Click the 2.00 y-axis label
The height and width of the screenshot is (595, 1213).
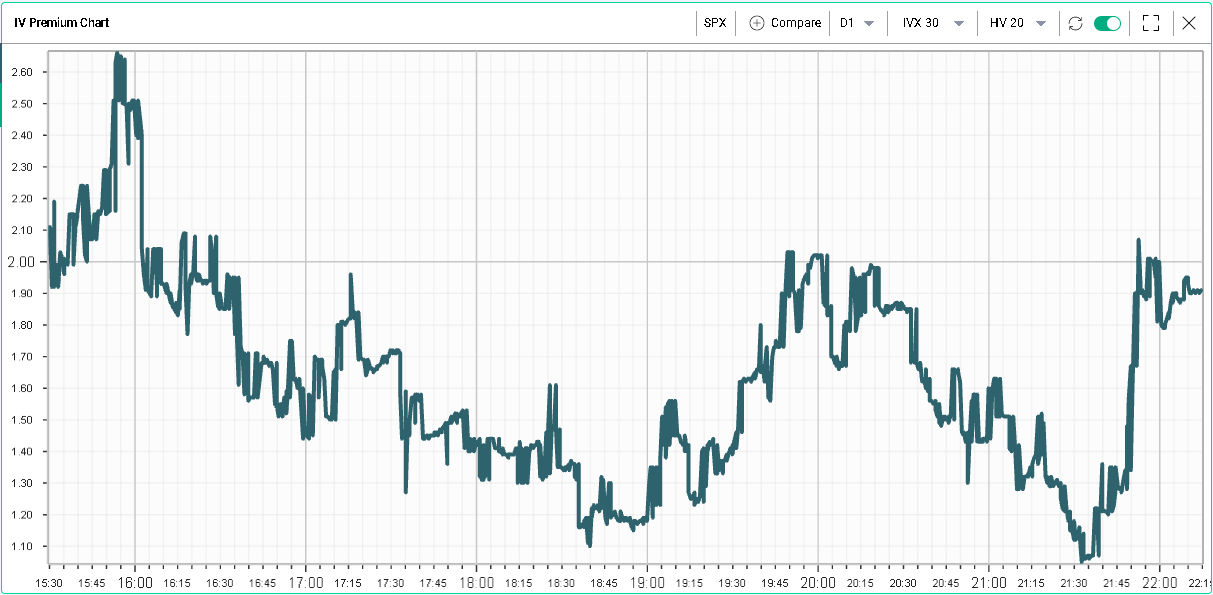tap(22, 262)
